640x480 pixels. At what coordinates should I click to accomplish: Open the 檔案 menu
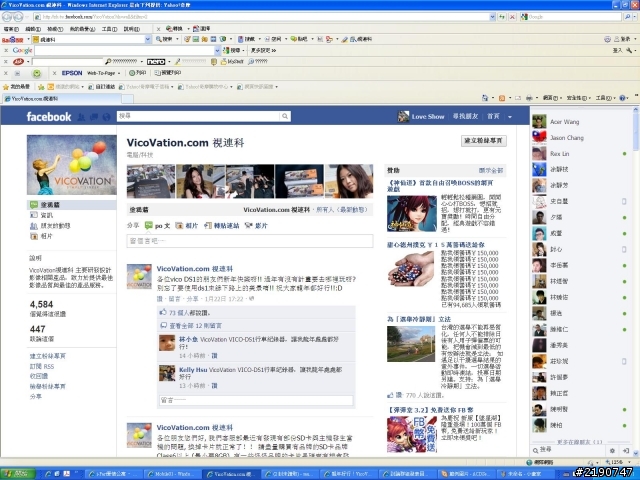click(11, 29)
